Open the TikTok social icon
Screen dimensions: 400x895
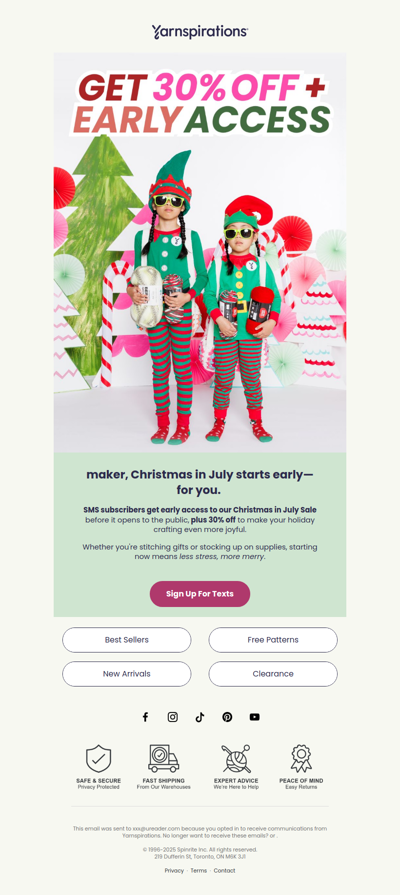(x=200, y=717)
